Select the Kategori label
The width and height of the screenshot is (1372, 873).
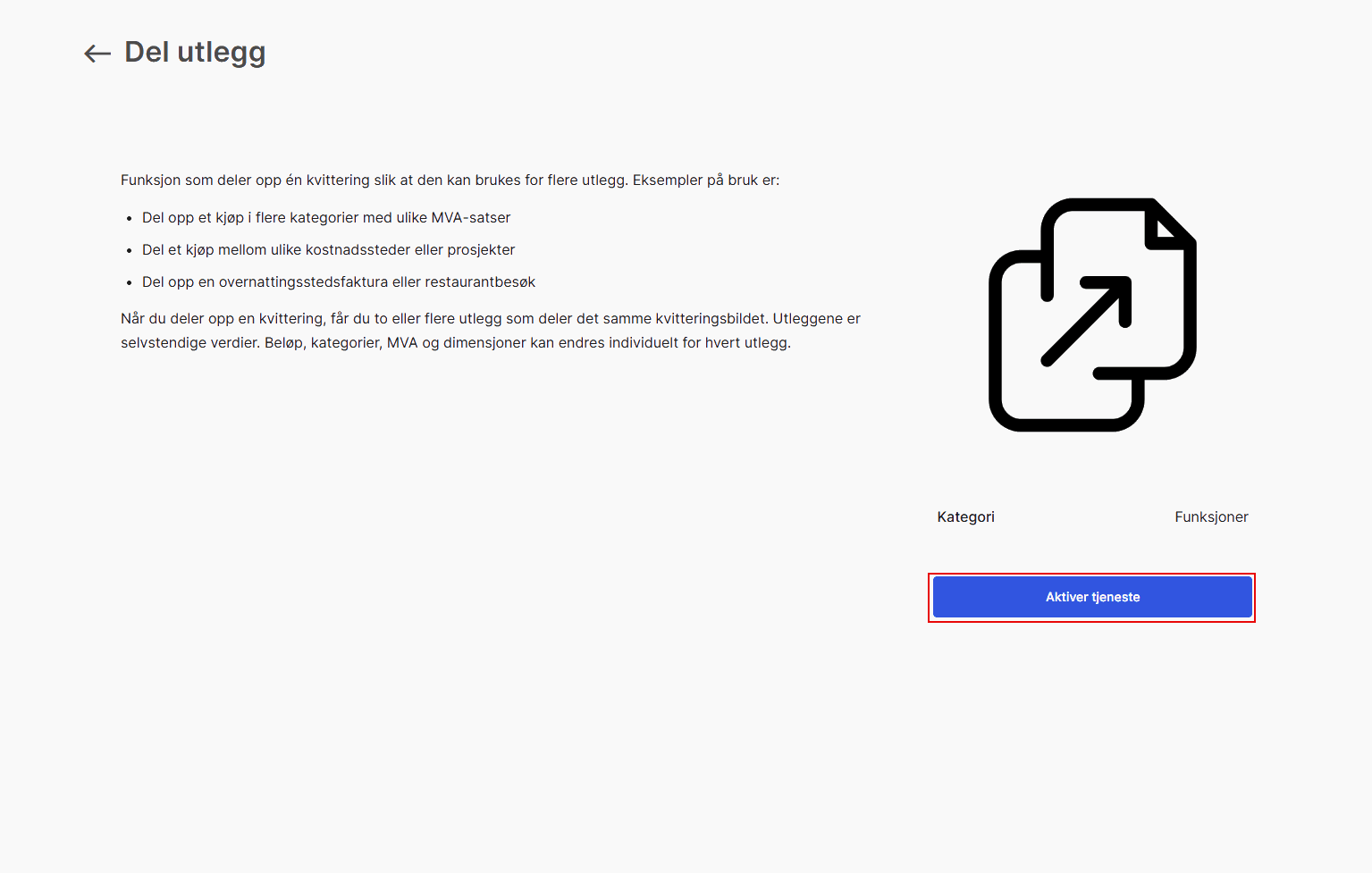(x=965, y=517)
